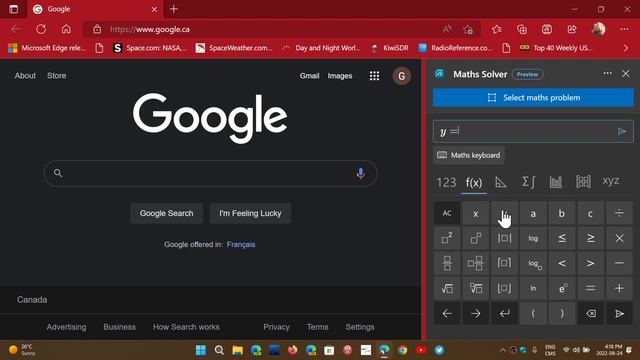Viewport: 640px width, 360px height.
Task: Click the enter/return key on maths keyboard
Action: click(504, 313)
